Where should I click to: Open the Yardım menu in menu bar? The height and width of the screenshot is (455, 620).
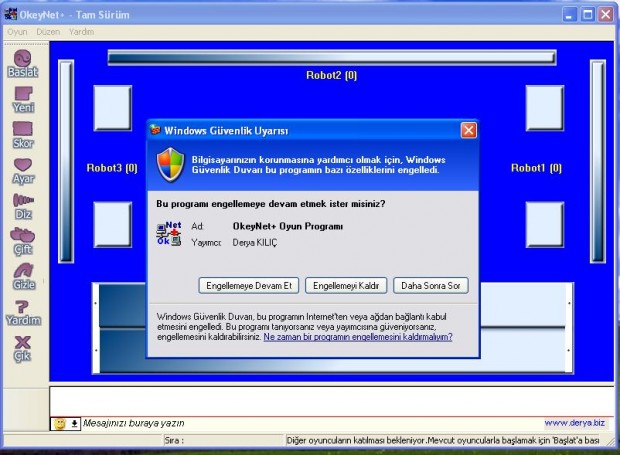[81, 32]
